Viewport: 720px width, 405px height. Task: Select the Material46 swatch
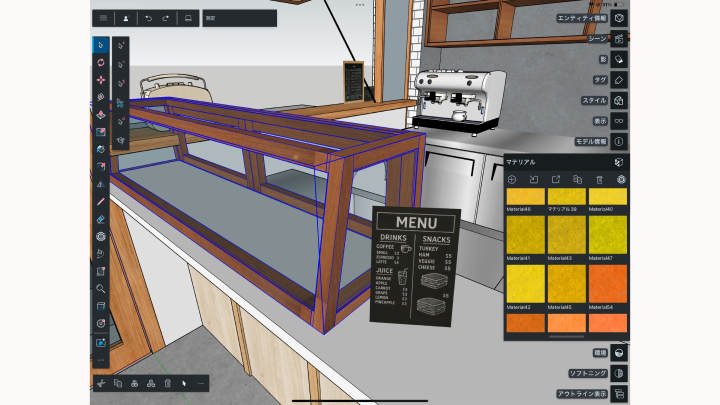click(x=525, y=197)
